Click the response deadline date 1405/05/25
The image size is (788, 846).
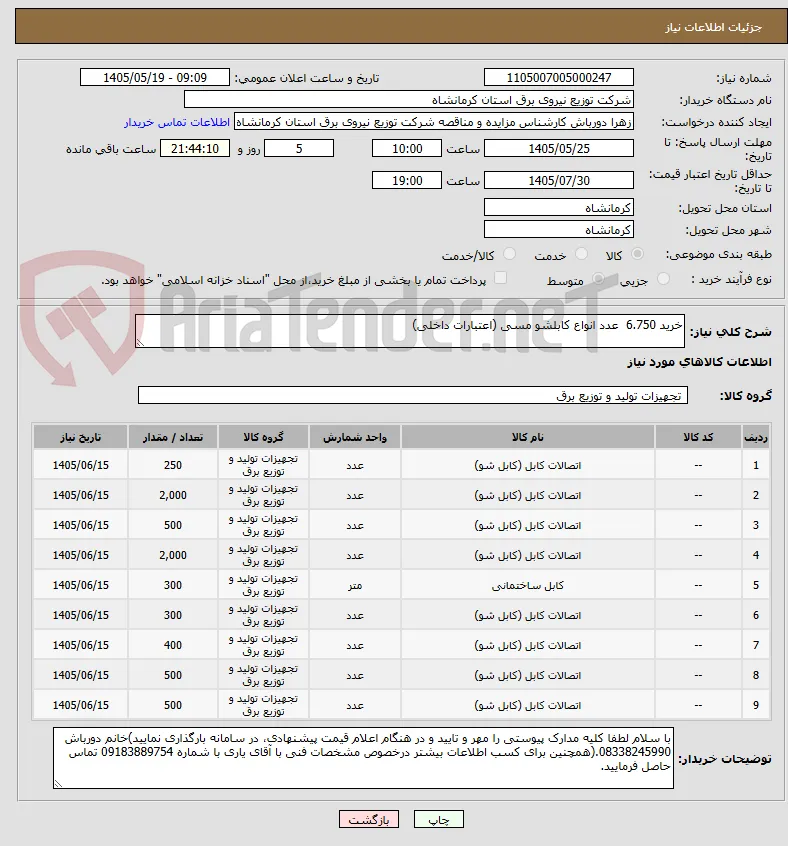point(559,148)
